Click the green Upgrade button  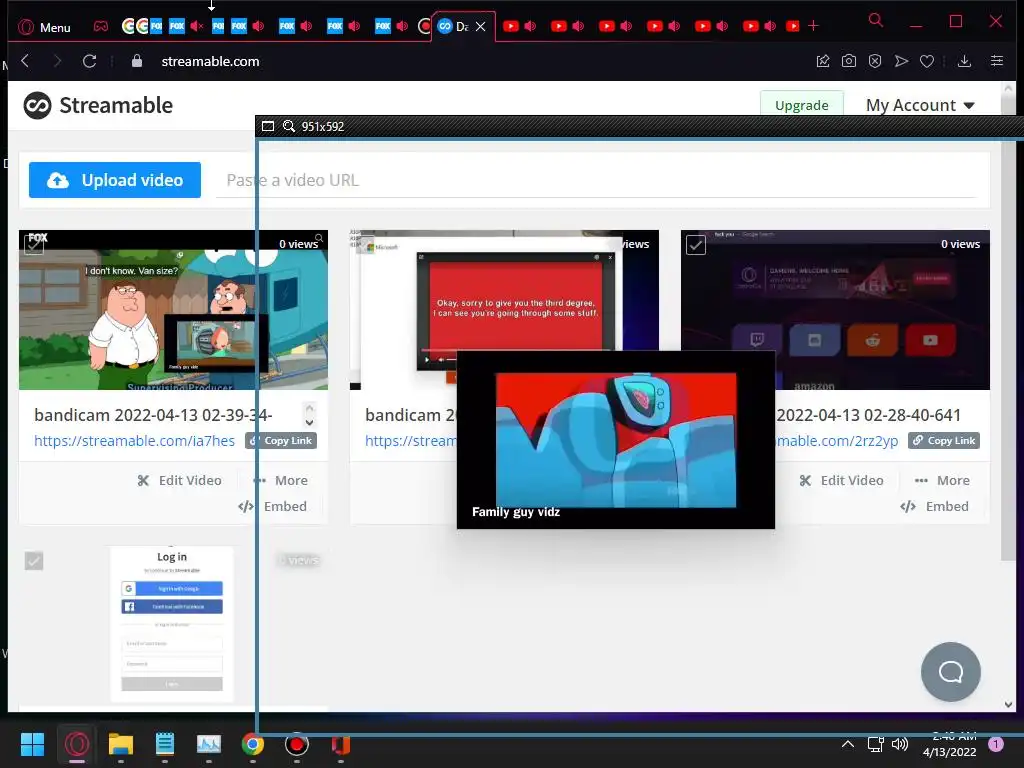[801, 104]
